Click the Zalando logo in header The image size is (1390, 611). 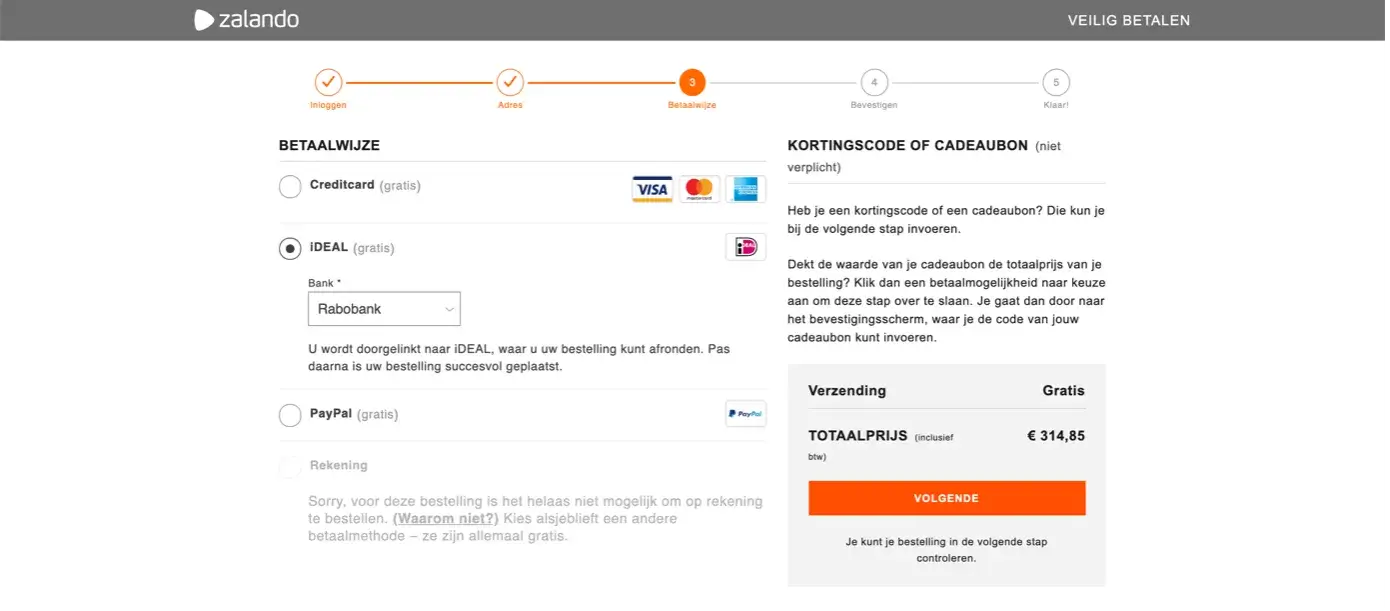point(246,20)
